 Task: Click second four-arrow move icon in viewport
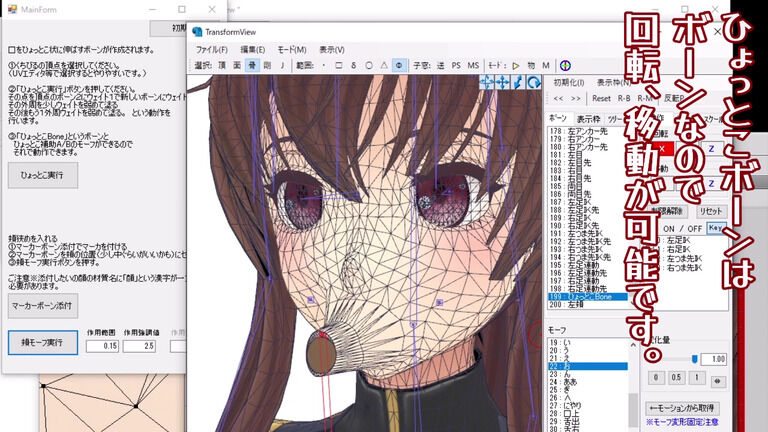[503, 82]
